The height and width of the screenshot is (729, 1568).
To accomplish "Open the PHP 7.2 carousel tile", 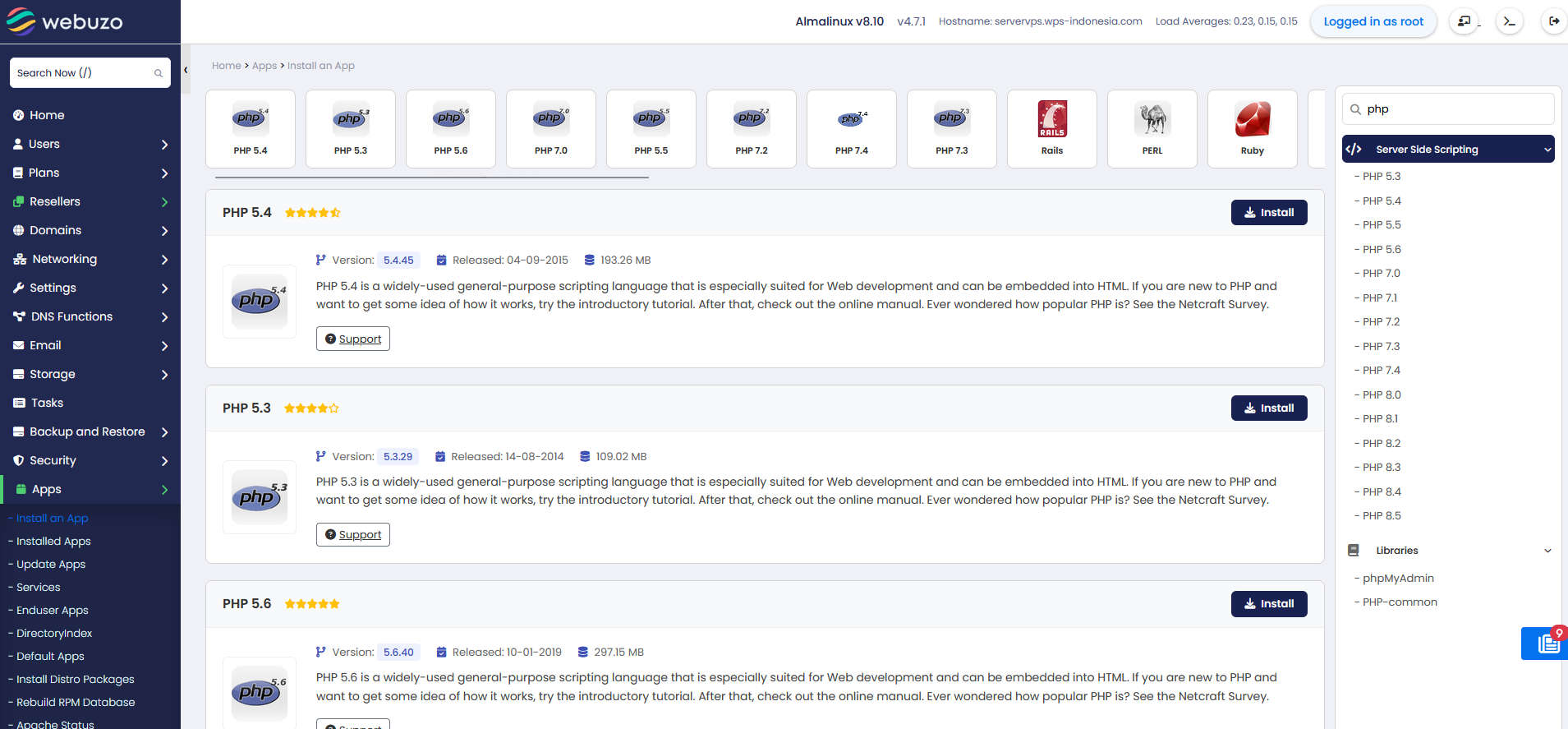I will [x=752, y=129].
